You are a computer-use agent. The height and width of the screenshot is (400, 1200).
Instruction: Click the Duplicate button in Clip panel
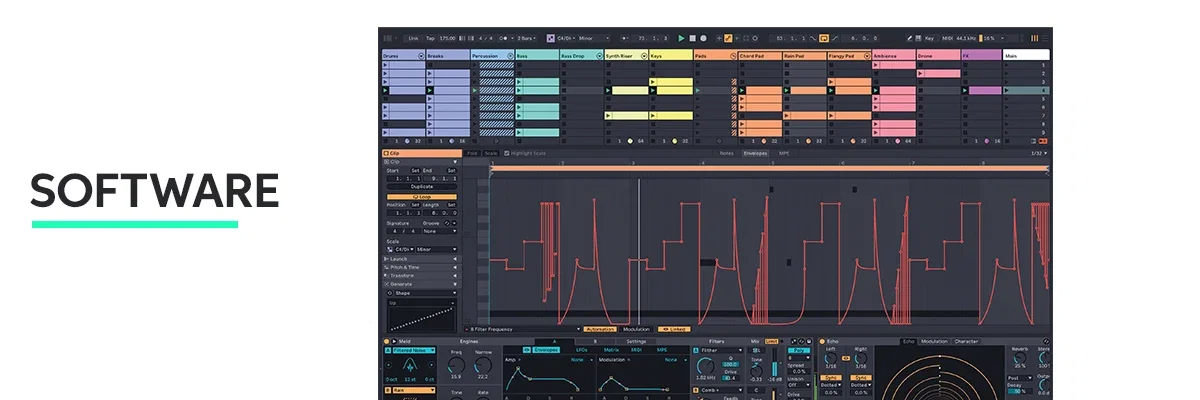coord(422,187)
